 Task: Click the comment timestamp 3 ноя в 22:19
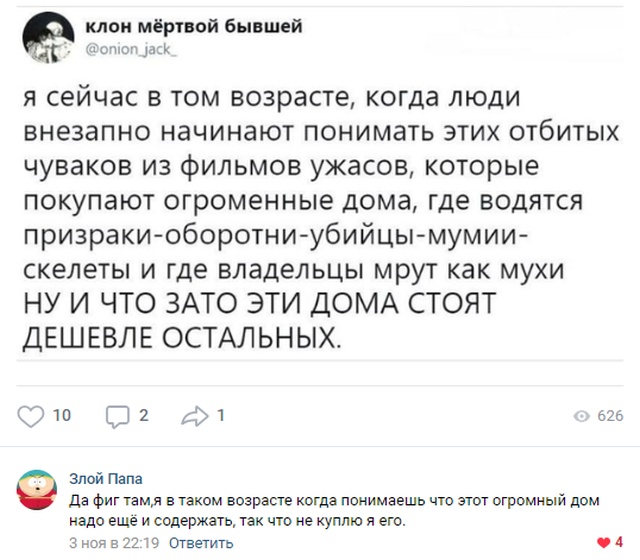[114, 543]
